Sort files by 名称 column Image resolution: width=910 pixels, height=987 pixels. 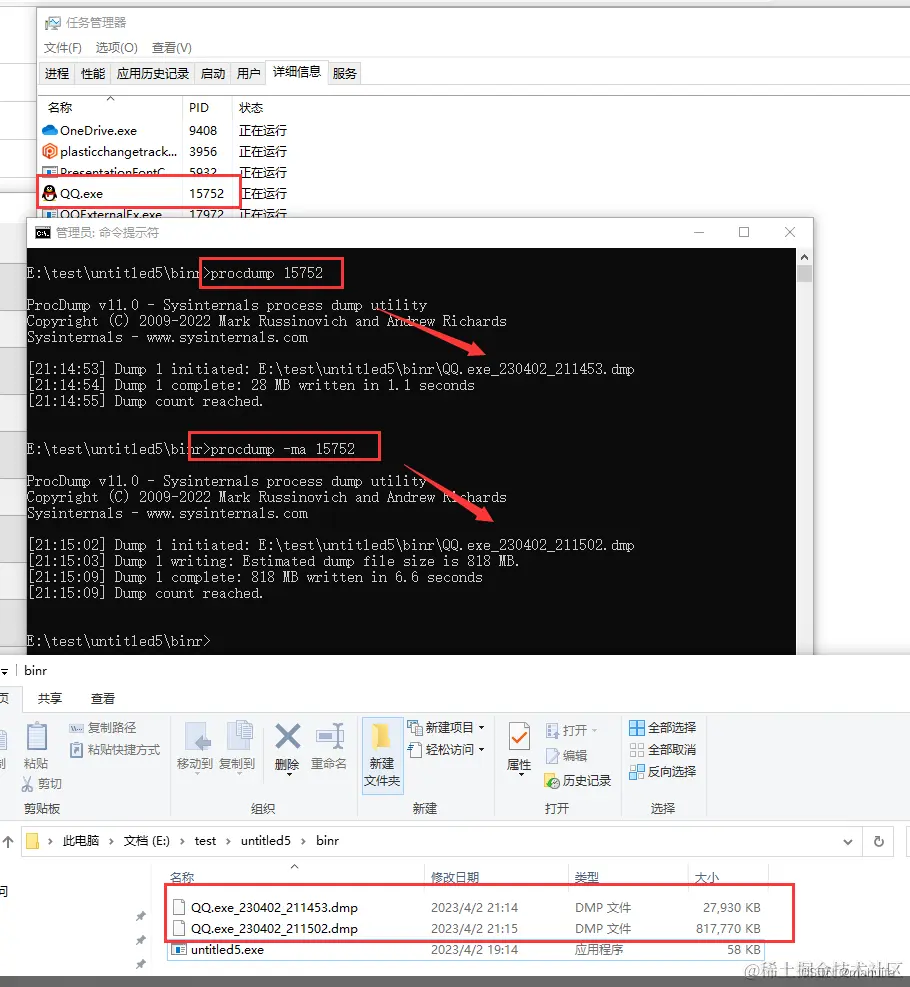182,877
